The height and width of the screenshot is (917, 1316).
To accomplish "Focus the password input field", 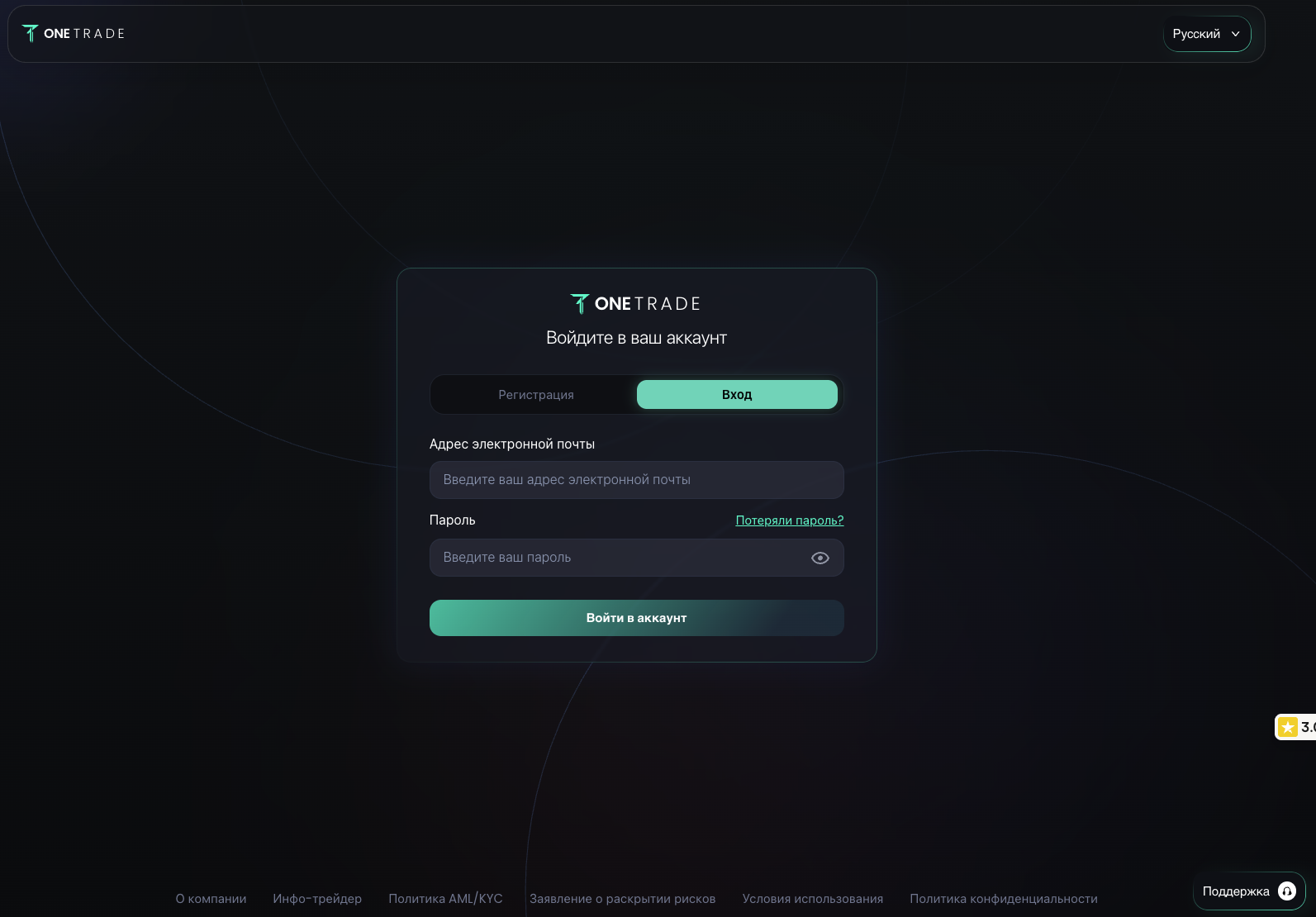I will [636, 558].
